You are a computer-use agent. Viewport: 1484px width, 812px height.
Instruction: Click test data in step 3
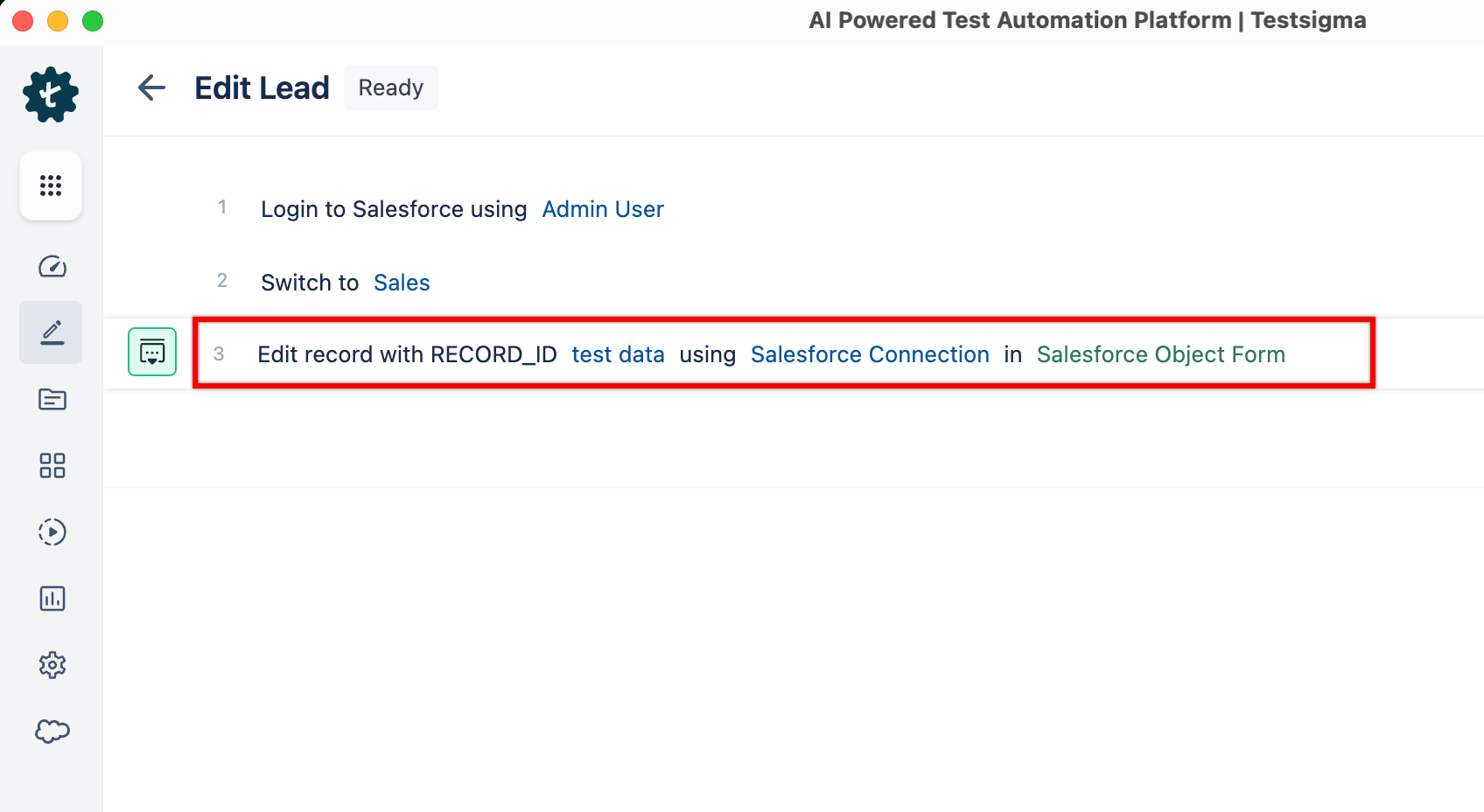tap(618, 354)
